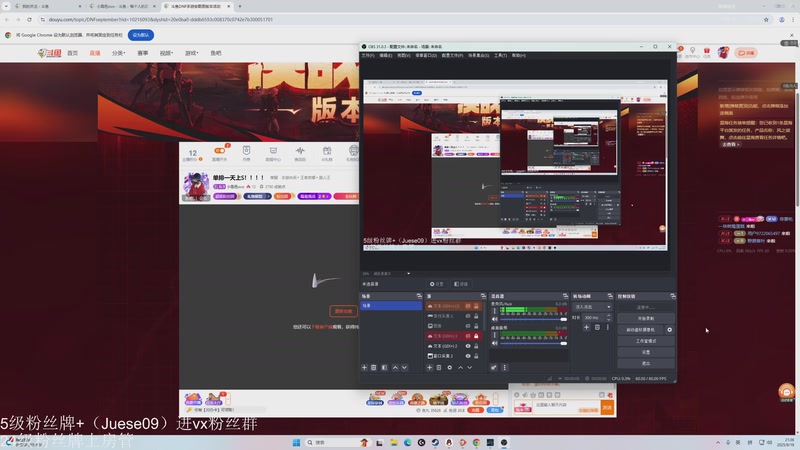Open scene filters icon in Scenes panel
This screenshot has height=450, width=800.
coord(384,367)
